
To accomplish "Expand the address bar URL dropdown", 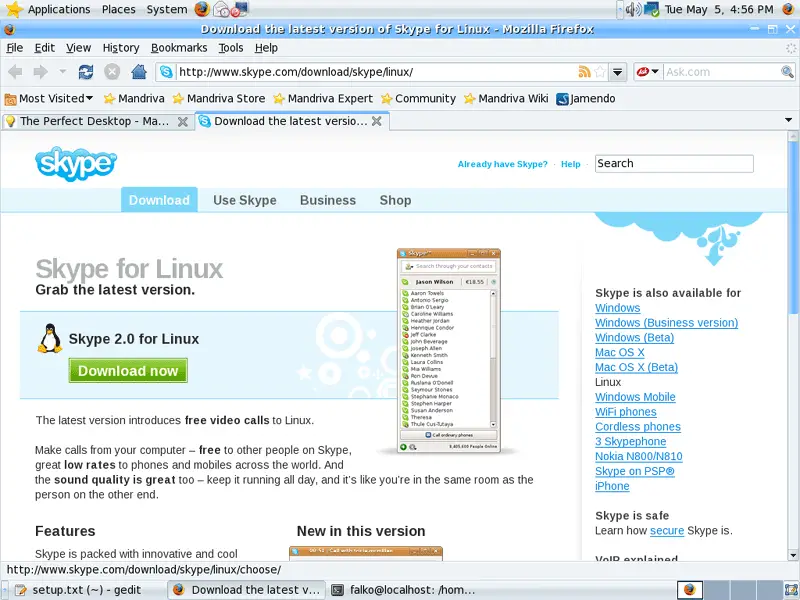I will click(x=617, y=72).
